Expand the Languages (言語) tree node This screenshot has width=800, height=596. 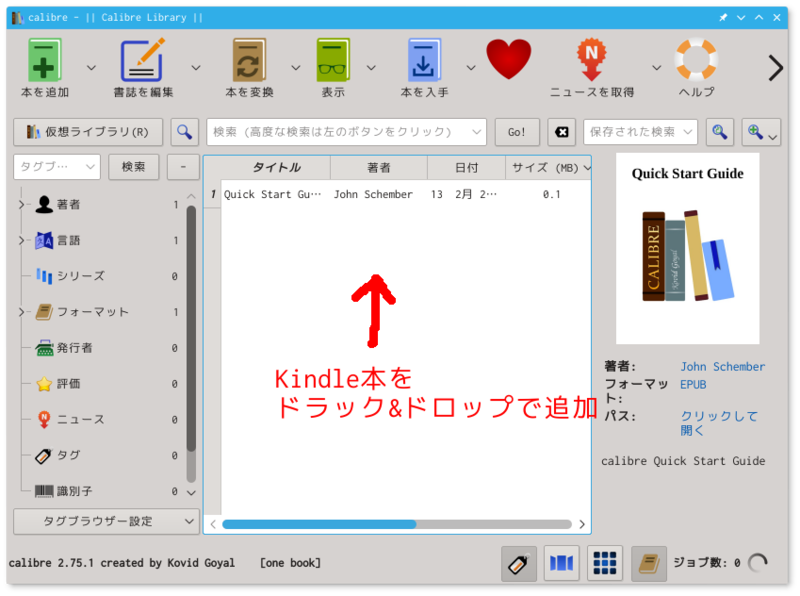click(21, 240)
